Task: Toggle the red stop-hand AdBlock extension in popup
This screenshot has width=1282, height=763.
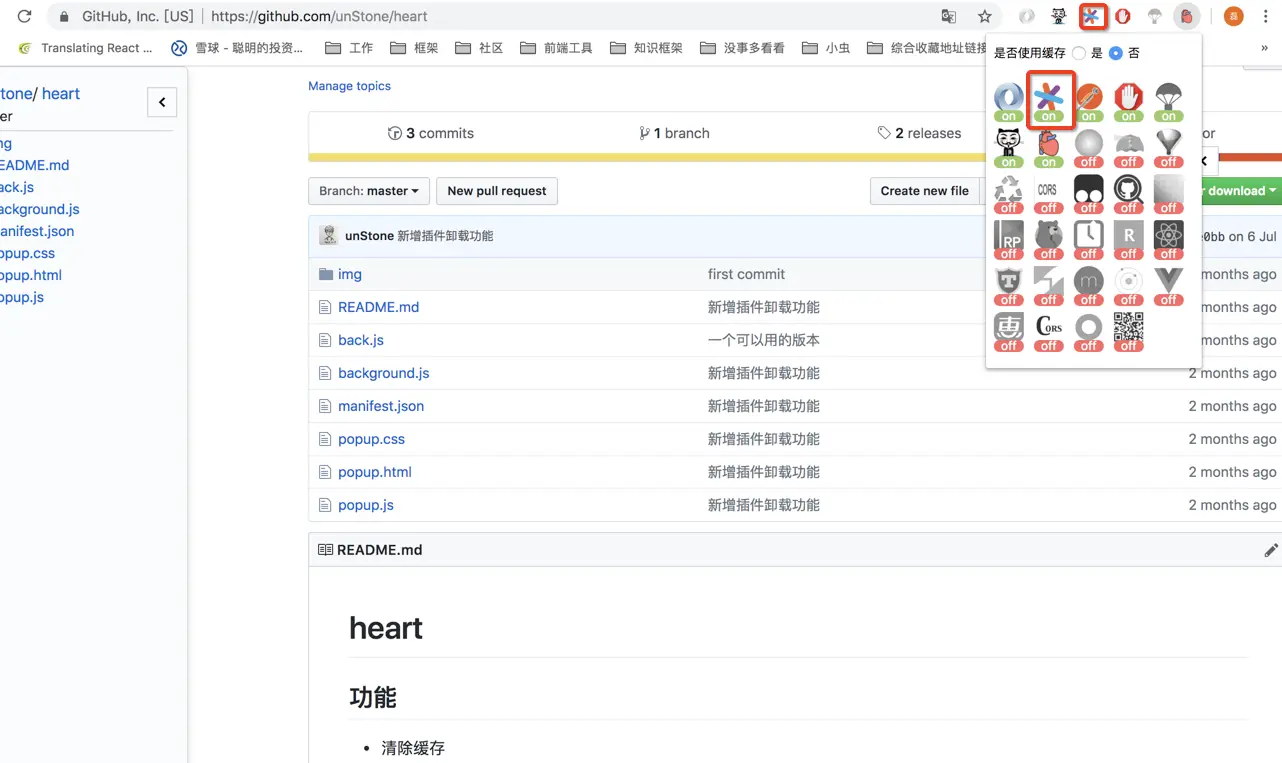Action: coord(1128,100)
